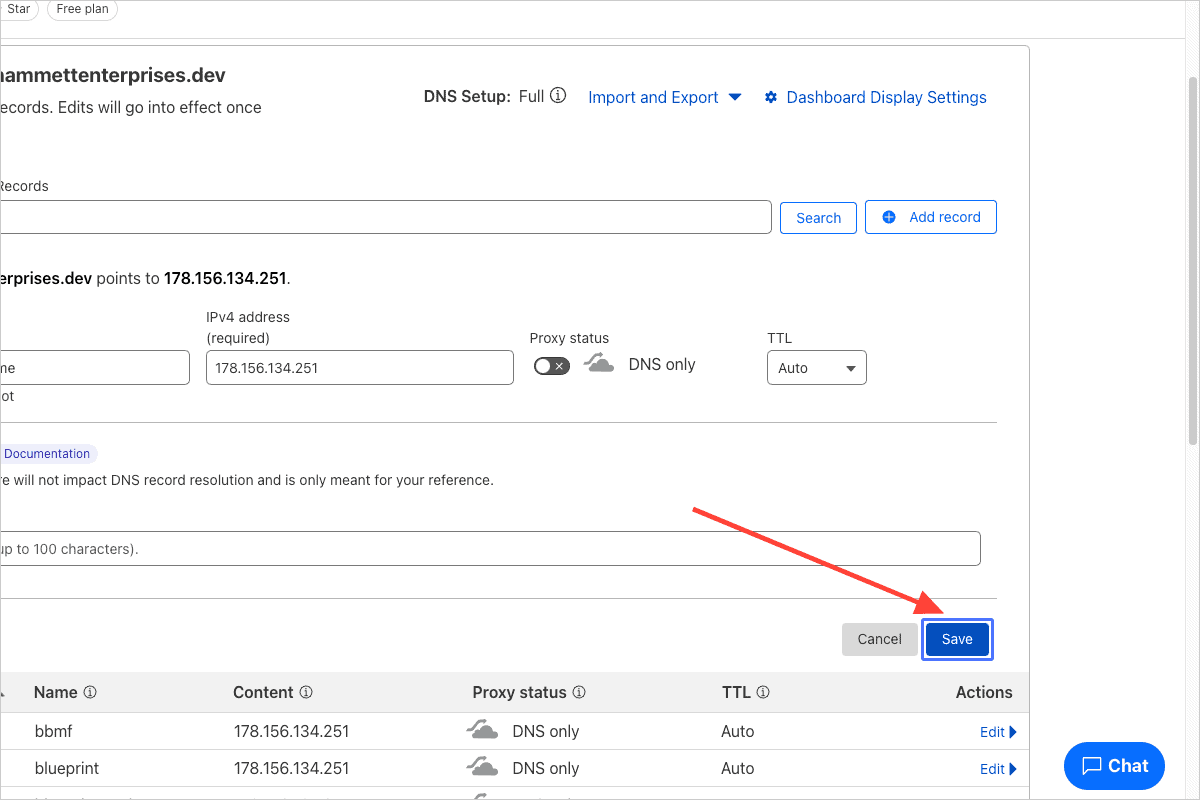The image size is (1200, 800).
Task: Click the TTL column info icon
Action: click(763, 692)
